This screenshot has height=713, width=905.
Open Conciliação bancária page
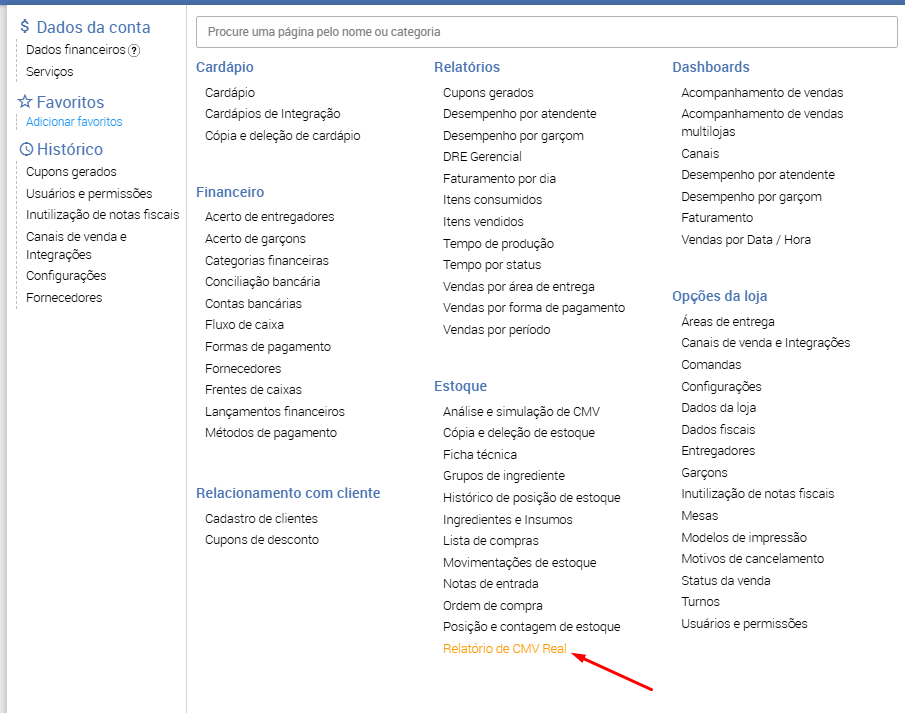pyautogui.click(x=262, y=282)
